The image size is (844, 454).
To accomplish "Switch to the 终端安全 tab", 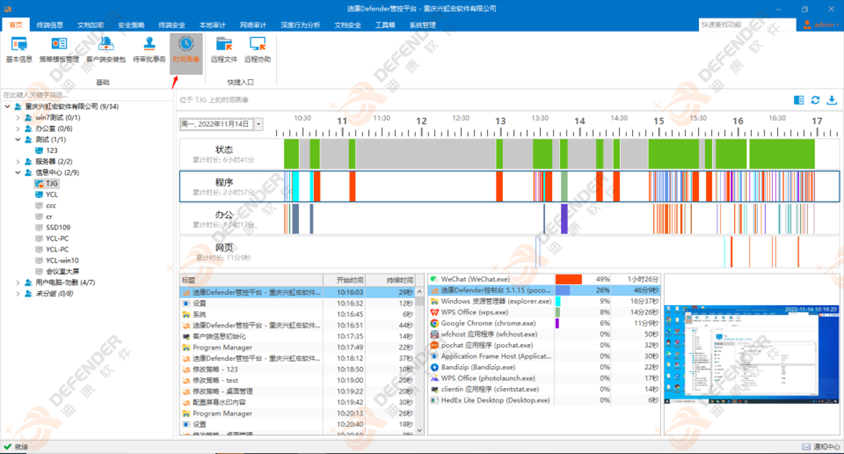I will click(x=171, y=24).
